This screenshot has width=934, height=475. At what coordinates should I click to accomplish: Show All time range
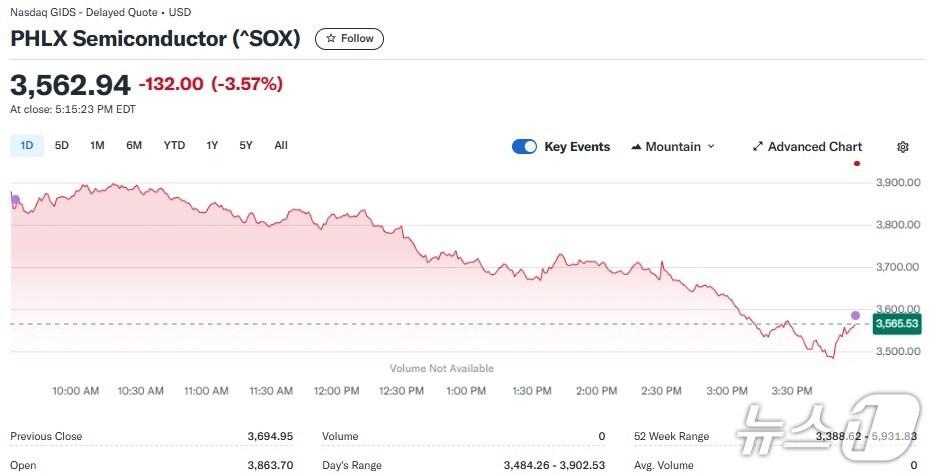pos(281,145)
